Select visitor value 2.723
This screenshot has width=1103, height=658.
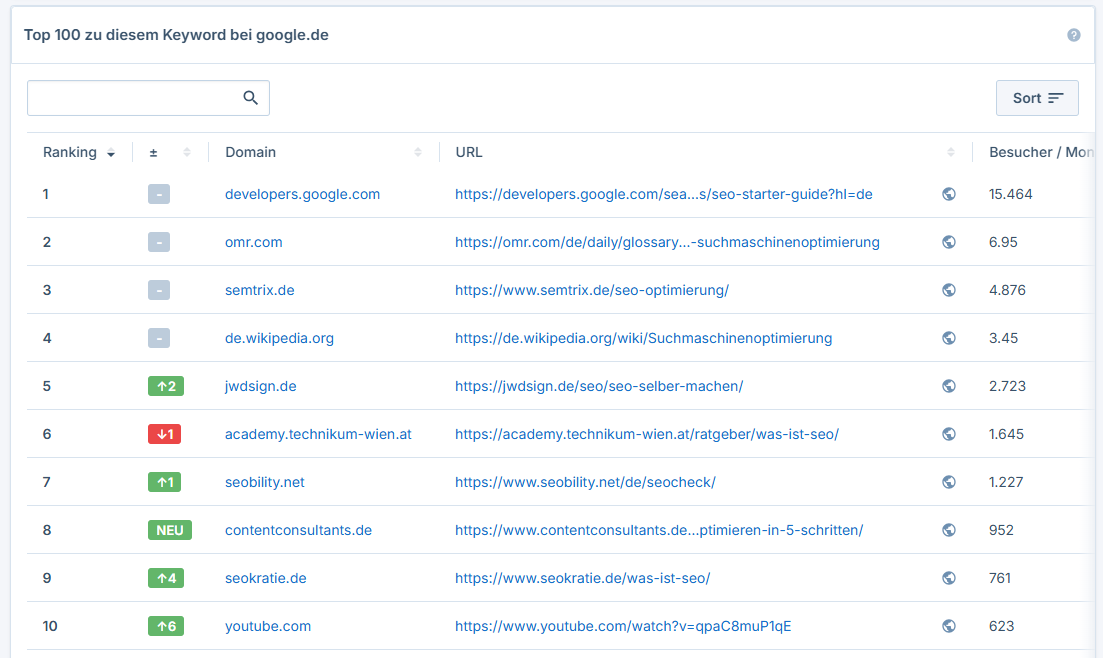1007,386
